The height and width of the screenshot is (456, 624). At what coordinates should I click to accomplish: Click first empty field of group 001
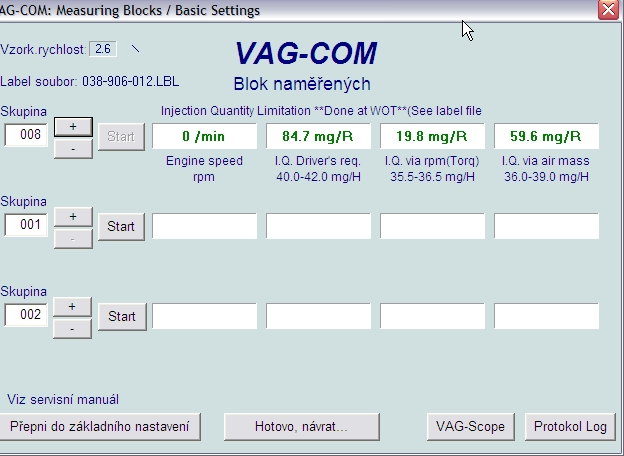pyautogui.click(x=204, y=226)
